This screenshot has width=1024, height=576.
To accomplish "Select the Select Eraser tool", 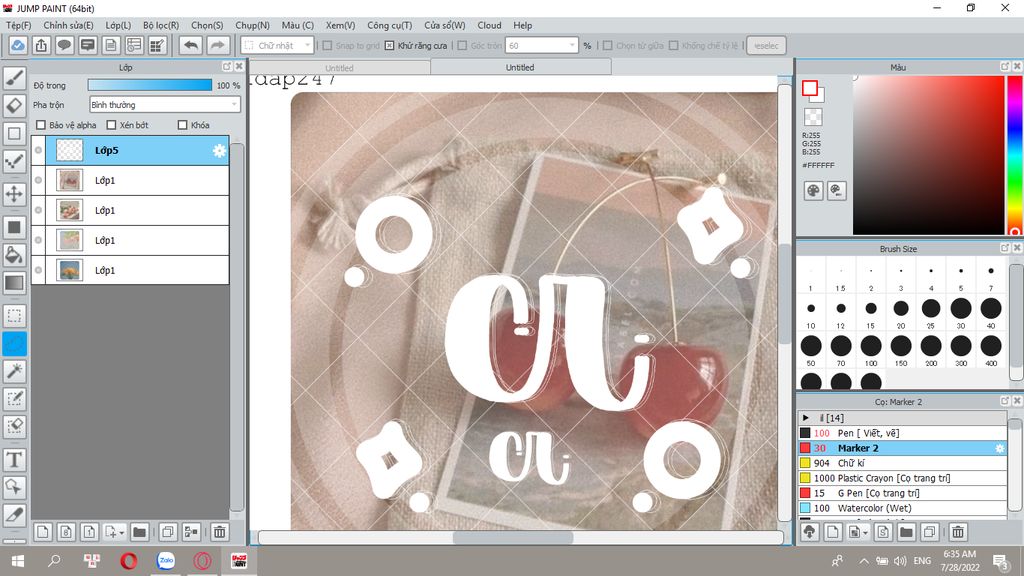I will [x=14, y=426].
